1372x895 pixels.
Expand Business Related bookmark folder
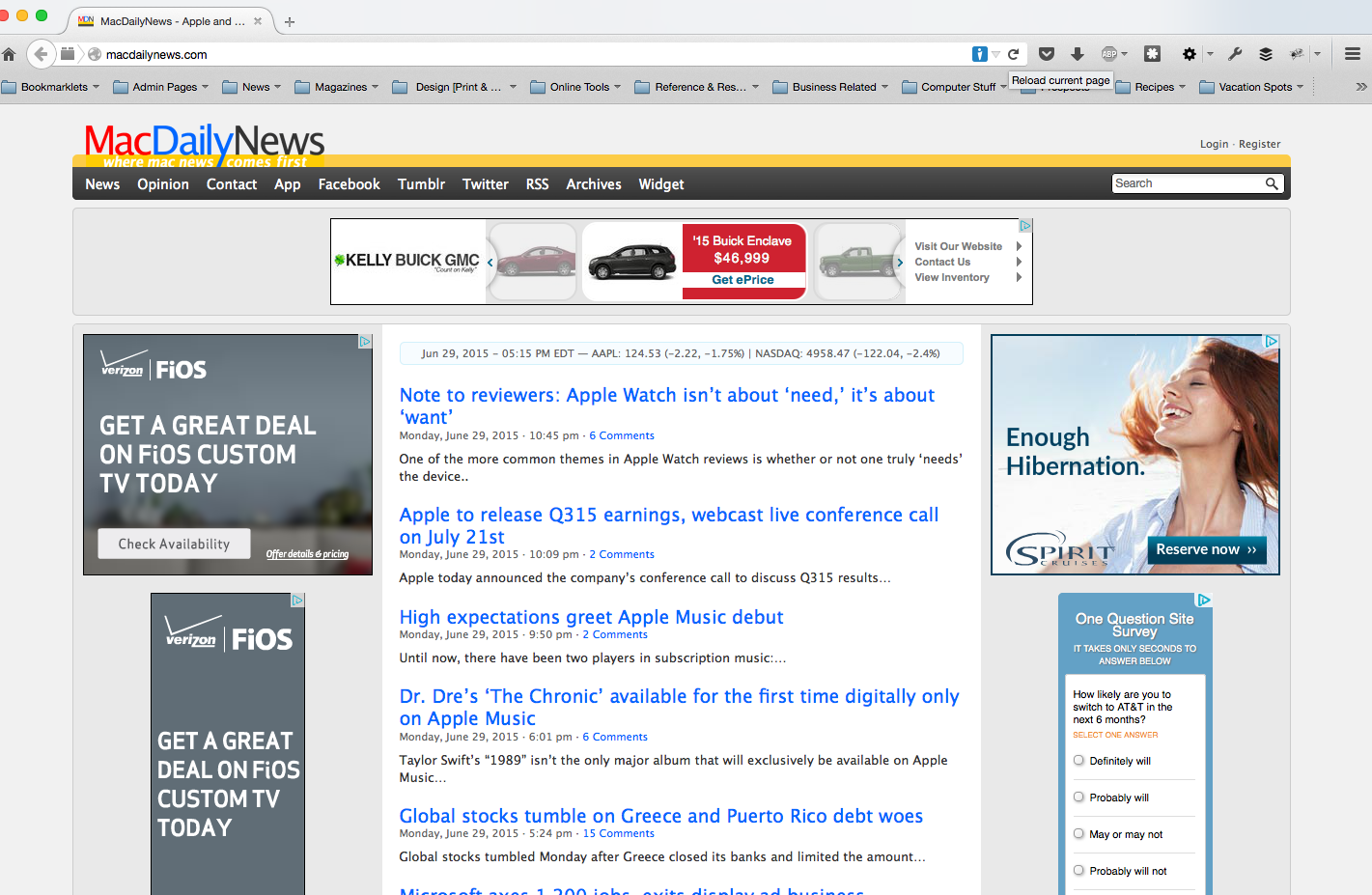pos(830,87)
